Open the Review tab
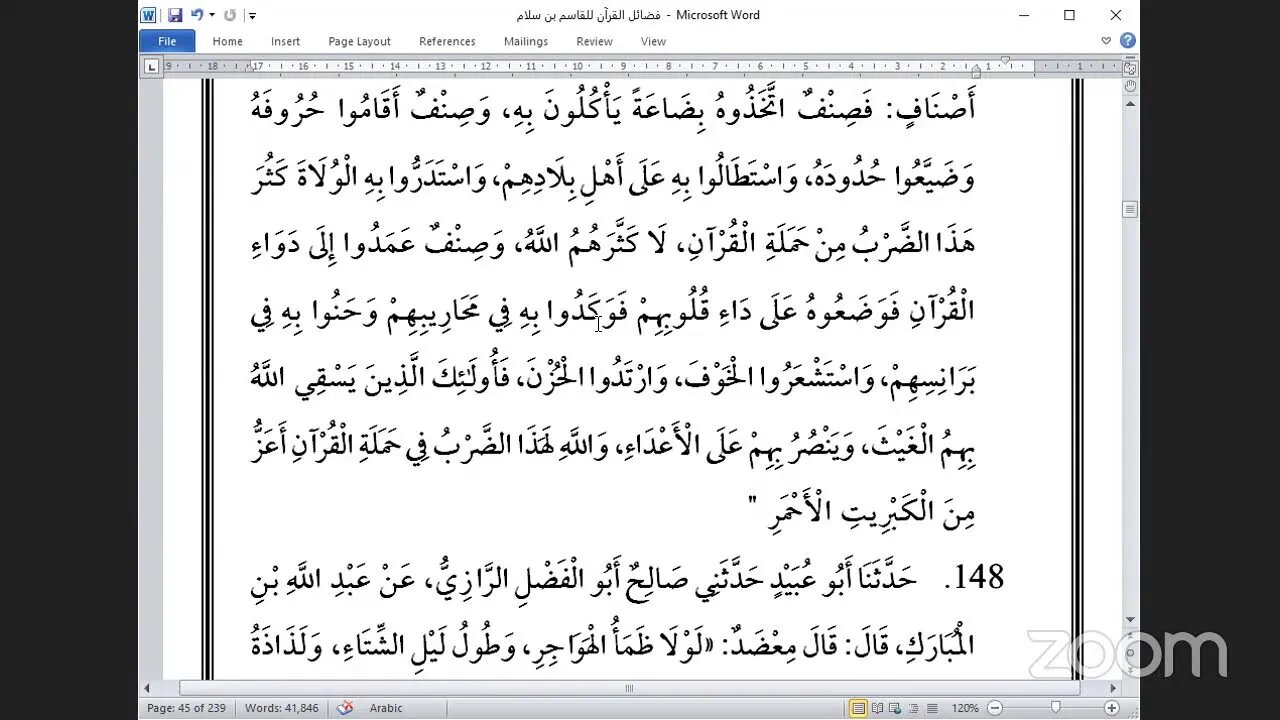1280x720 pixels. [x=594, y=41]
